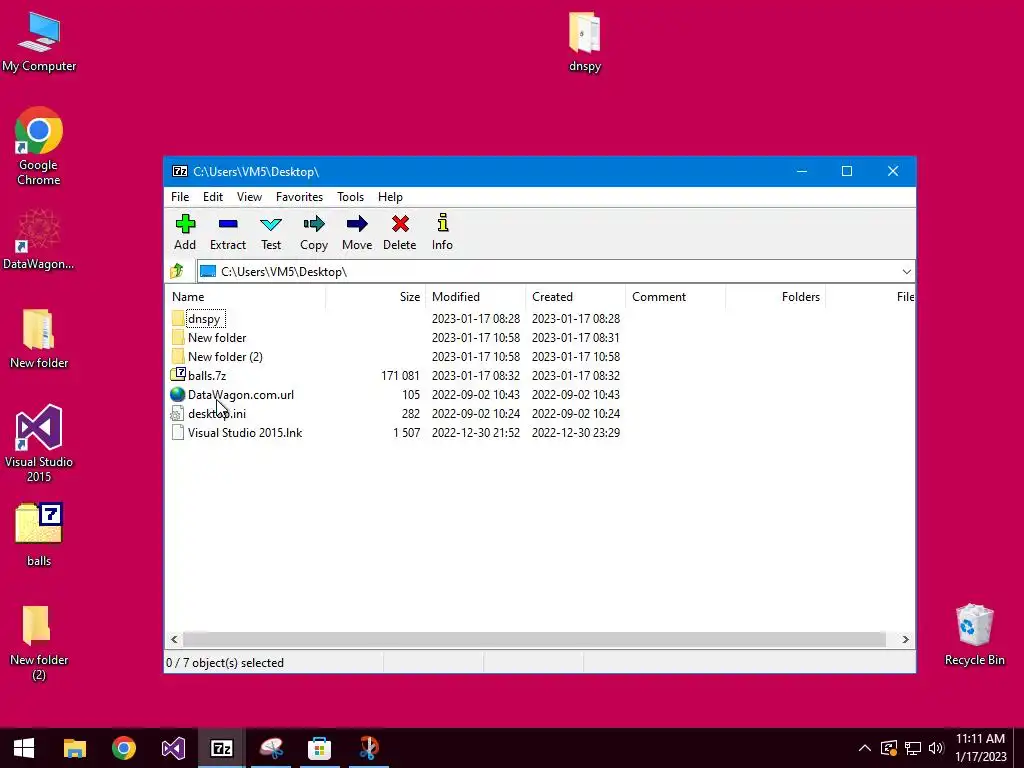
Task: Select Recycle Bin desktop icon
Action: [x=974, y=634]
